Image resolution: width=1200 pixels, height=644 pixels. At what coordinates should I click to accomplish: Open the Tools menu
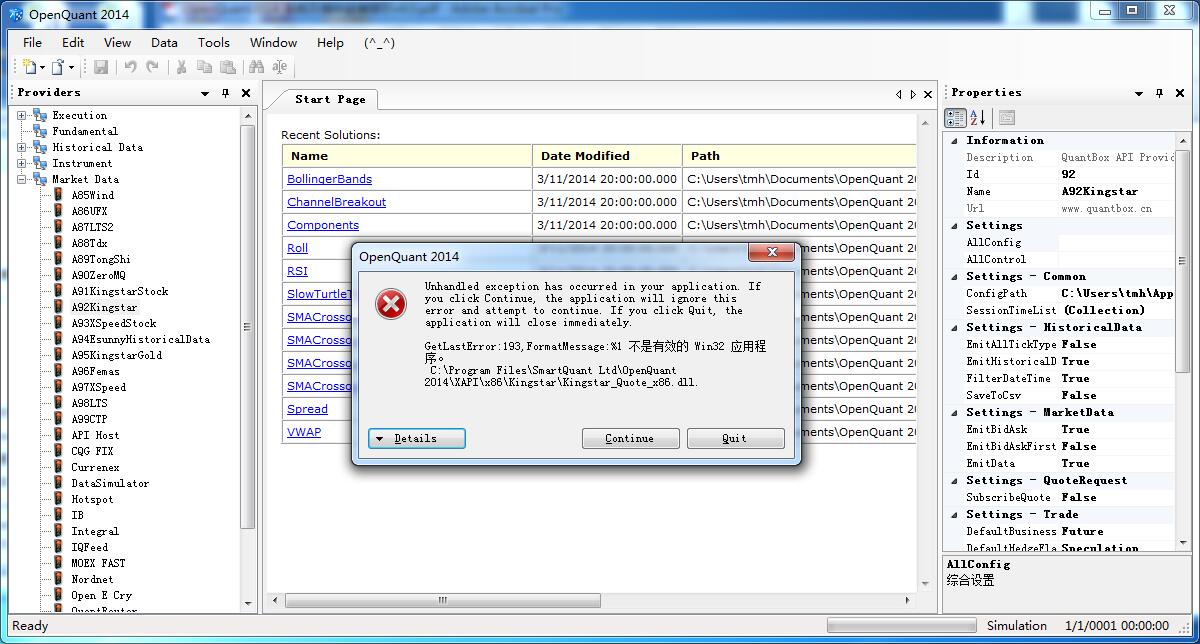pos(214,43)
